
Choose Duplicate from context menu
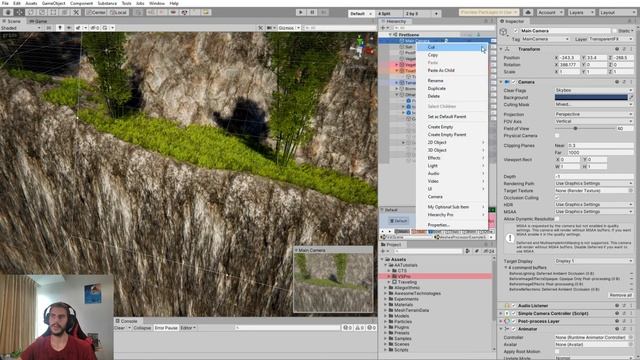coord(452,89)
